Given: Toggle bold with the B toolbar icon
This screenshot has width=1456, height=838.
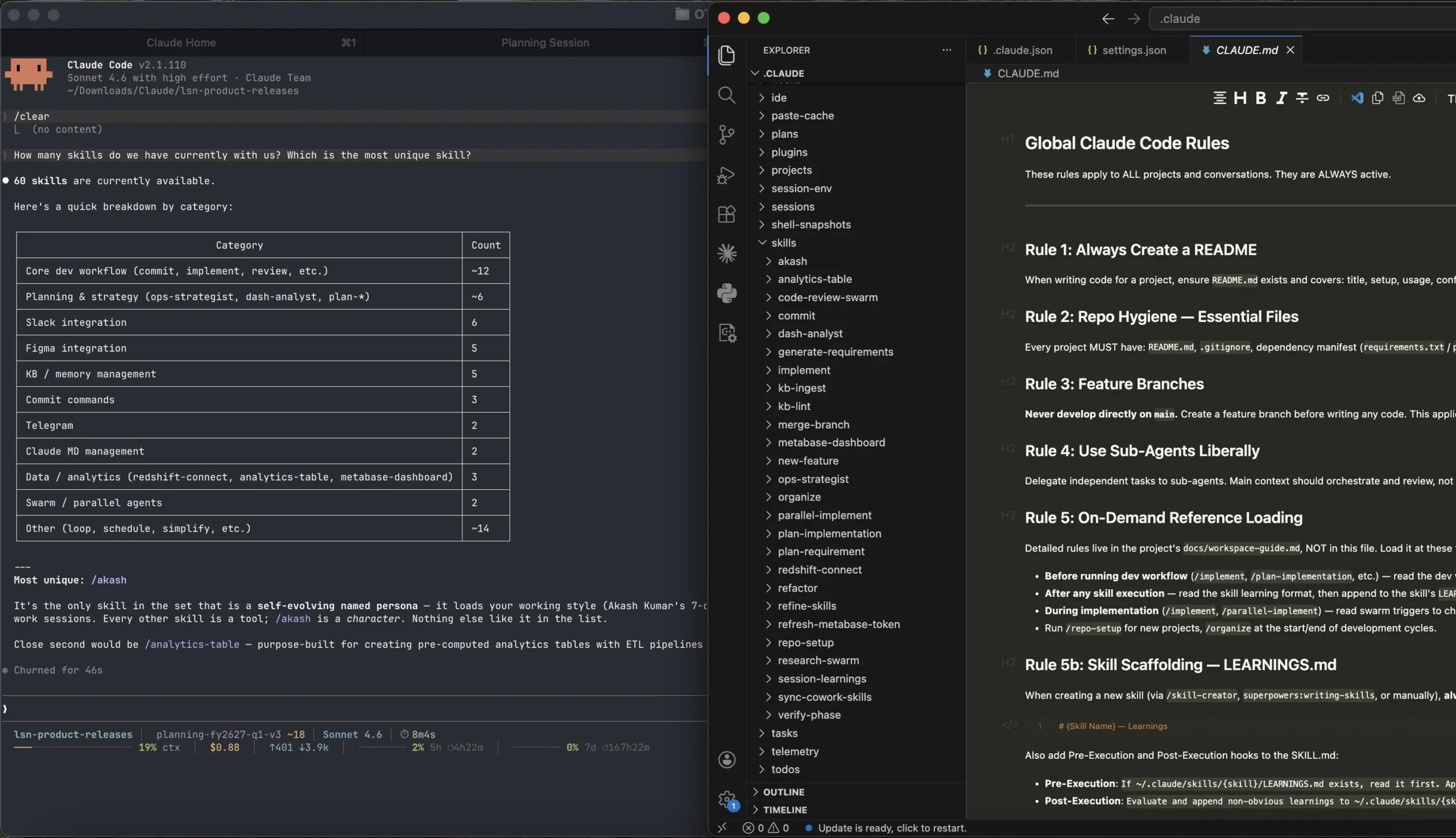Looking at the screenshot, I should (x=1260, y=98).
